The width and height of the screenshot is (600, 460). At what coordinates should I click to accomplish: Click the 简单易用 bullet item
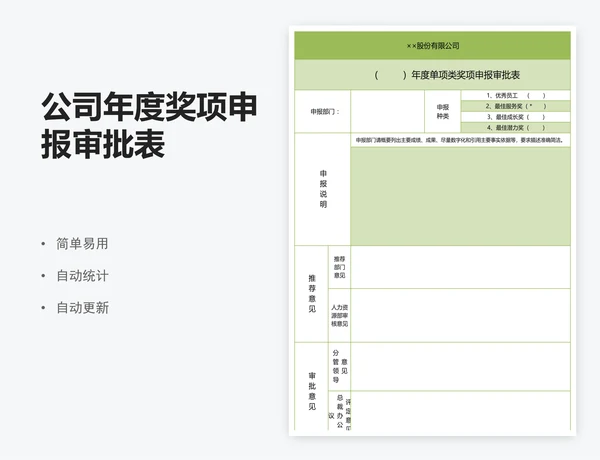82,243
